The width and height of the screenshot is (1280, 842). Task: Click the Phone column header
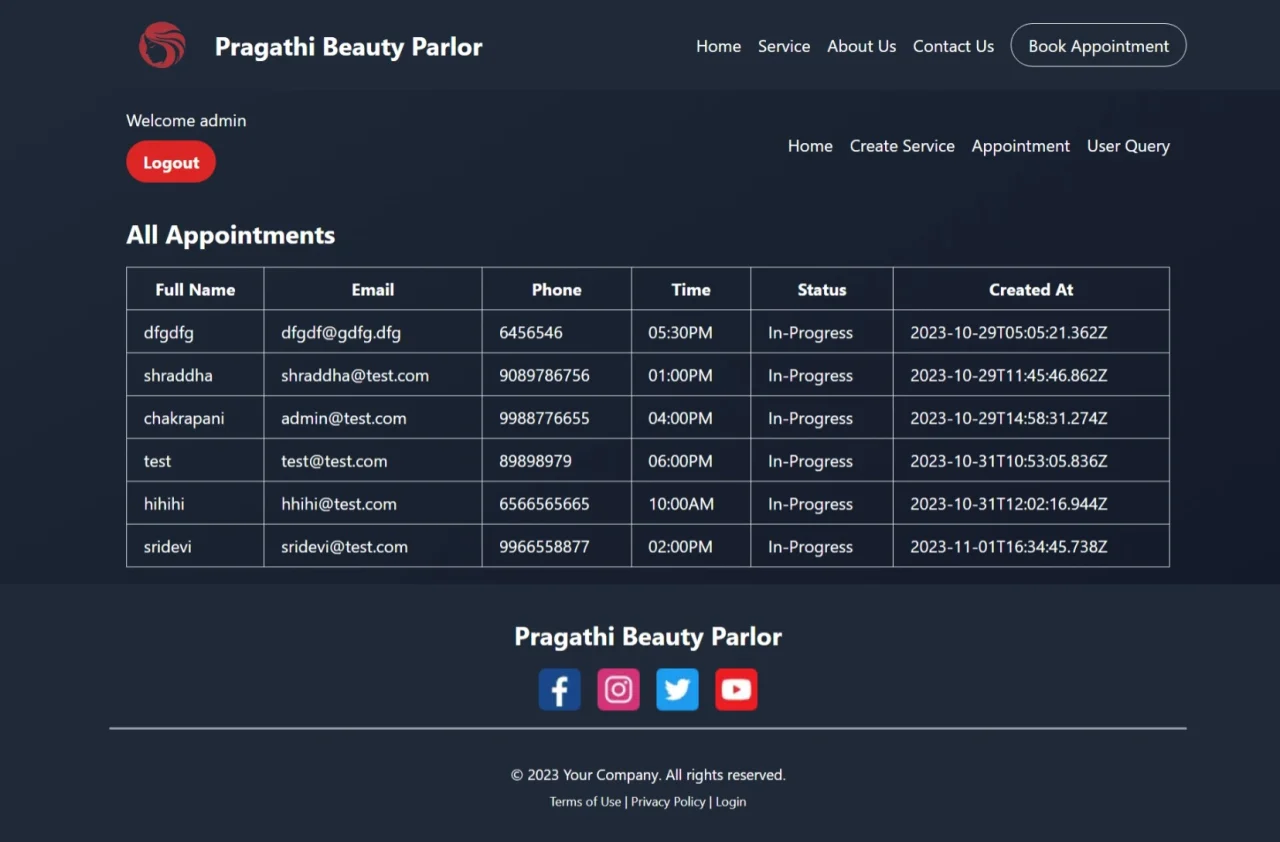click(556, 290)
